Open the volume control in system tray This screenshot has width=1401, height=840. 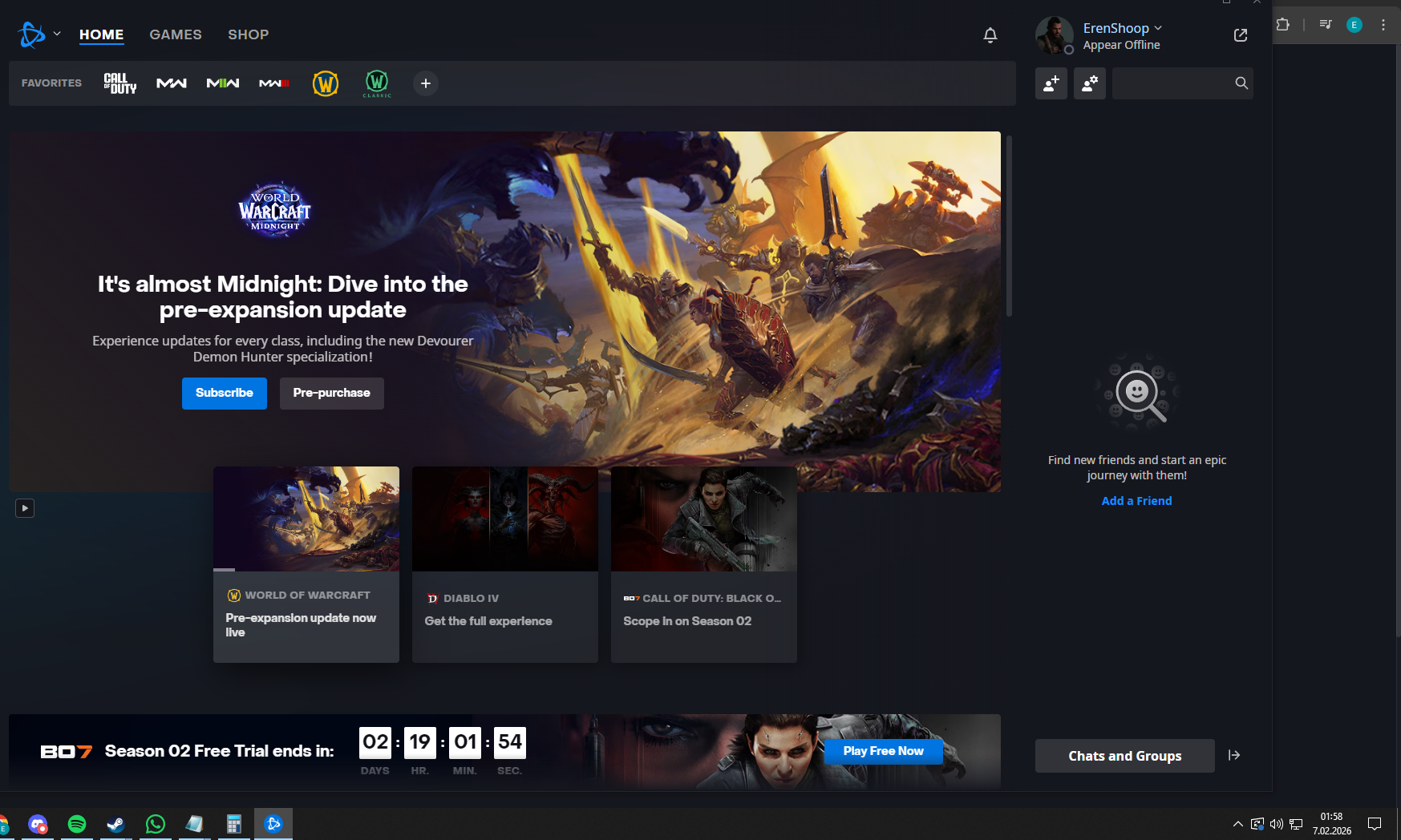pyautogui.click(x=1277, y=824)
